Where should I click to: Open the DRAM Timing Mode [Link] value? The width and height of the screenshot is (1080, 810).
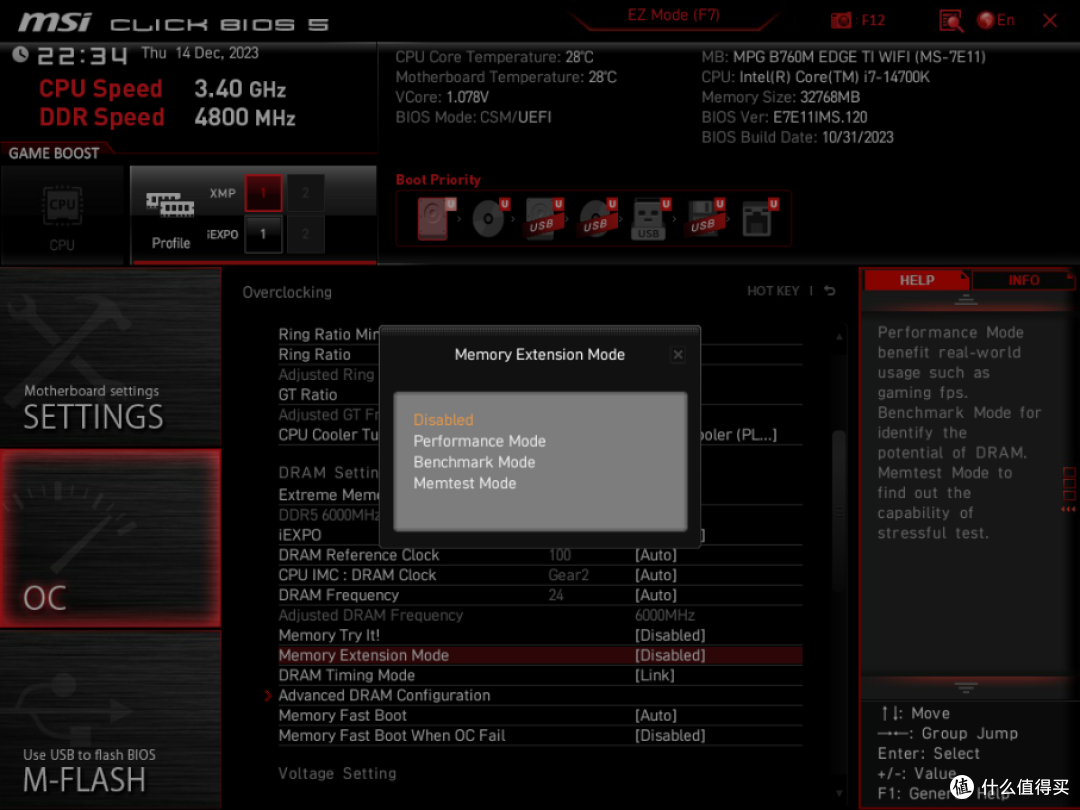[654, 676]
